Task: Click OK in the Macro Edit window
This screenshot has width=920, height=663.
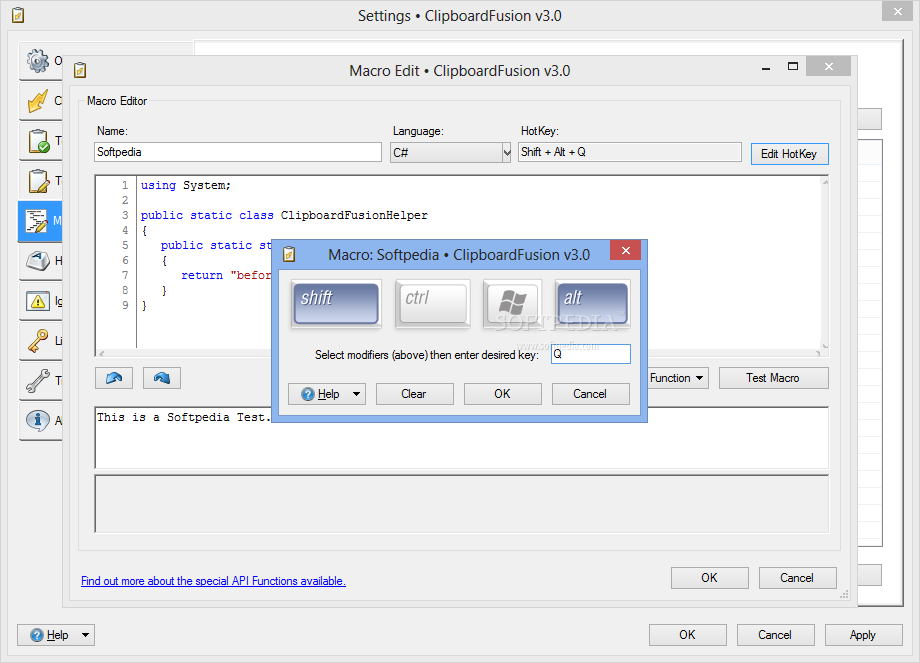Action: point(709,578)
